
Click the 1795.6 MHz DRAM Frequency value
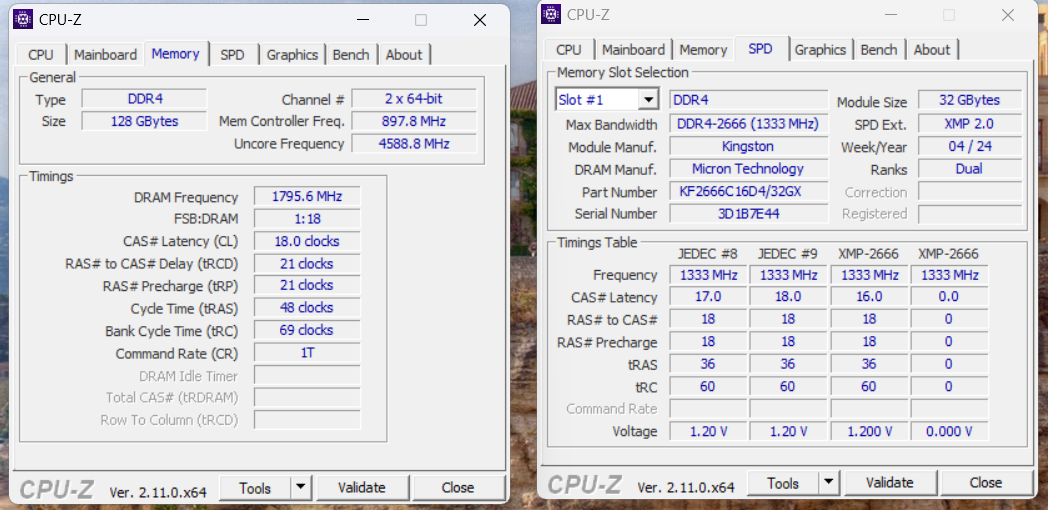point(307,197)
